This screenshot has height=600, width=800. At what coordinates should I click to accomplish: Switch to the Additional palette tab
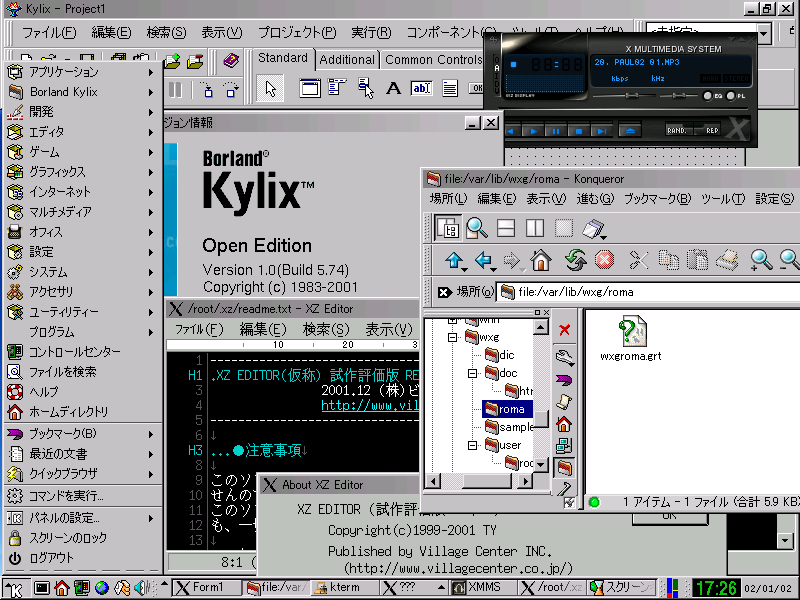[x=347, y=60]
